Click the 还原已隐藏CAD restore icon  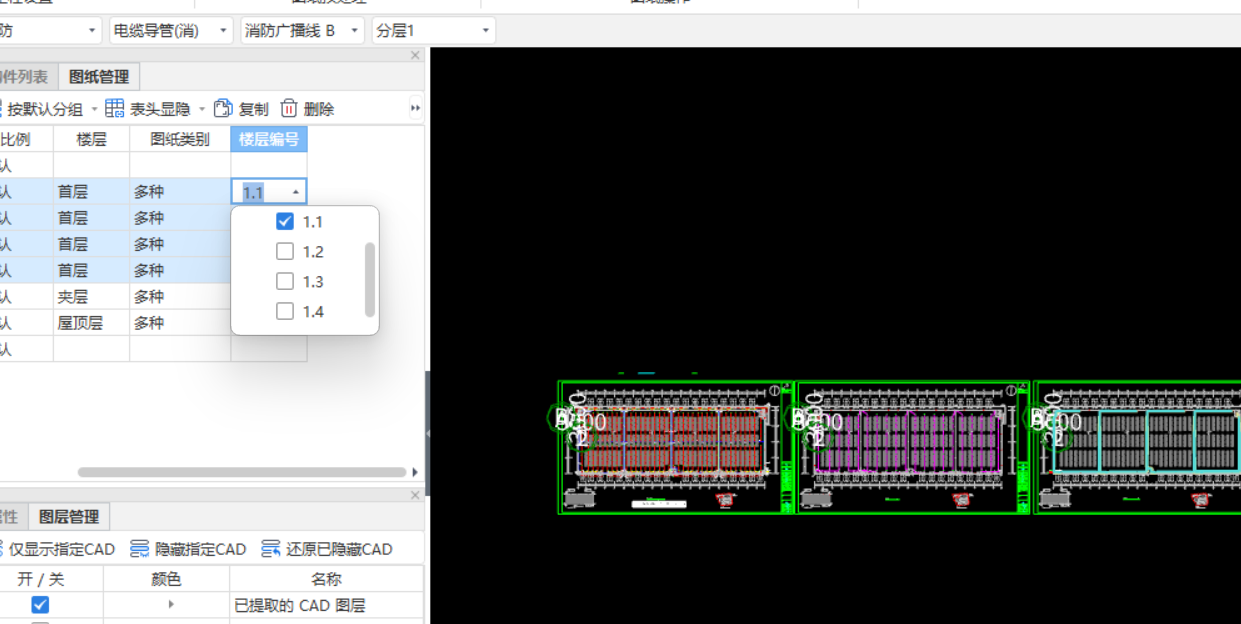pyautogui.click(x=271, y=548)
